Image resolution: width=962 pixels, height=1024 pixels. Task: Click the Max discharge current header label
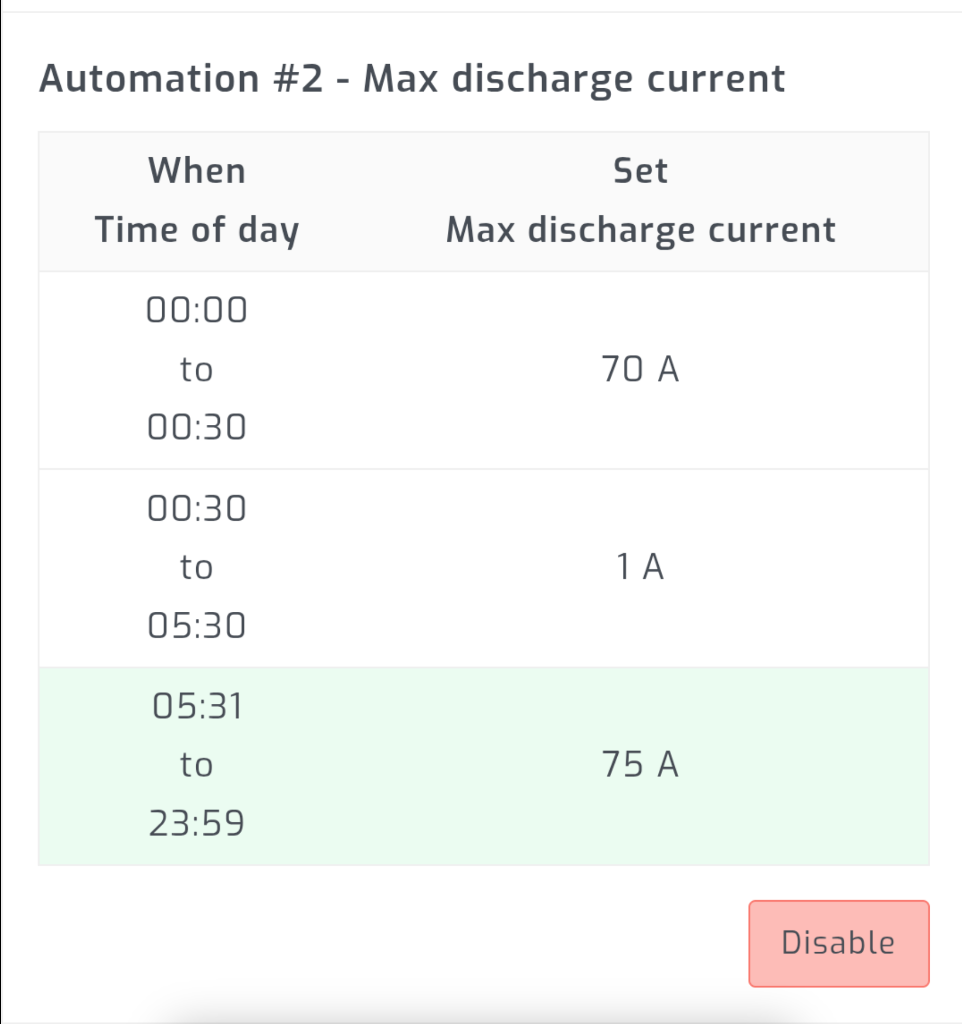point(640,229)
